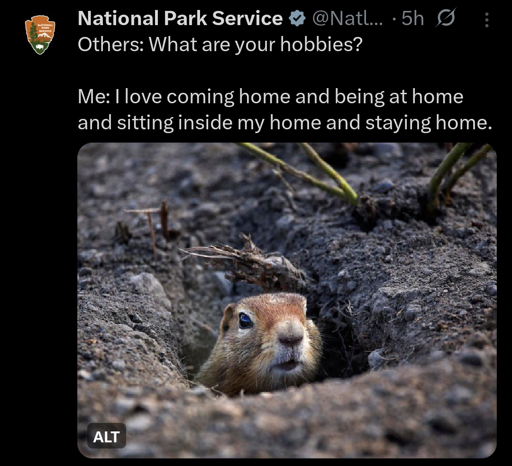
Task: Click the 'What are your hobbies?' text
Action: point(255,44)
